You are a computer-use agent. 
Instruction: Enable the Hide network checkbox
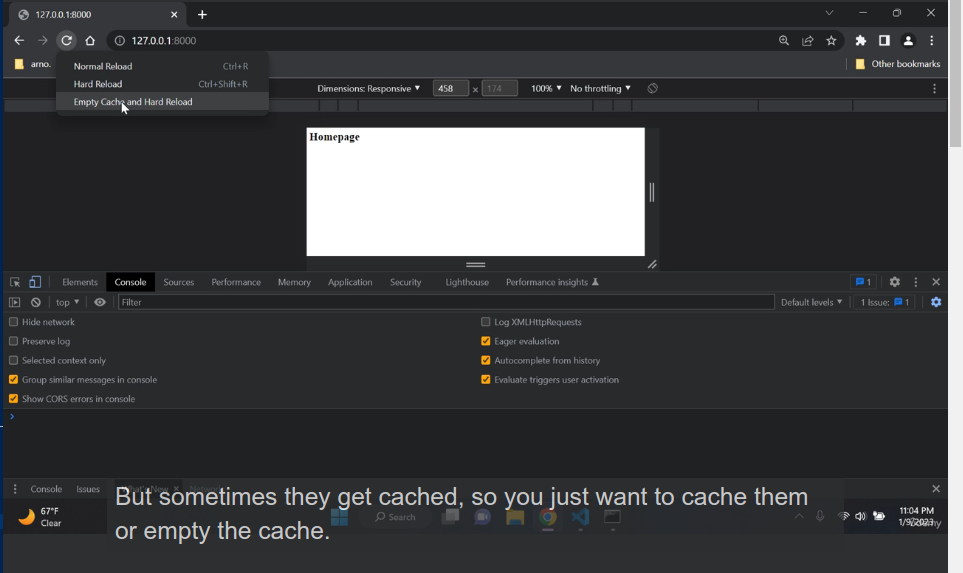[14, 322]
